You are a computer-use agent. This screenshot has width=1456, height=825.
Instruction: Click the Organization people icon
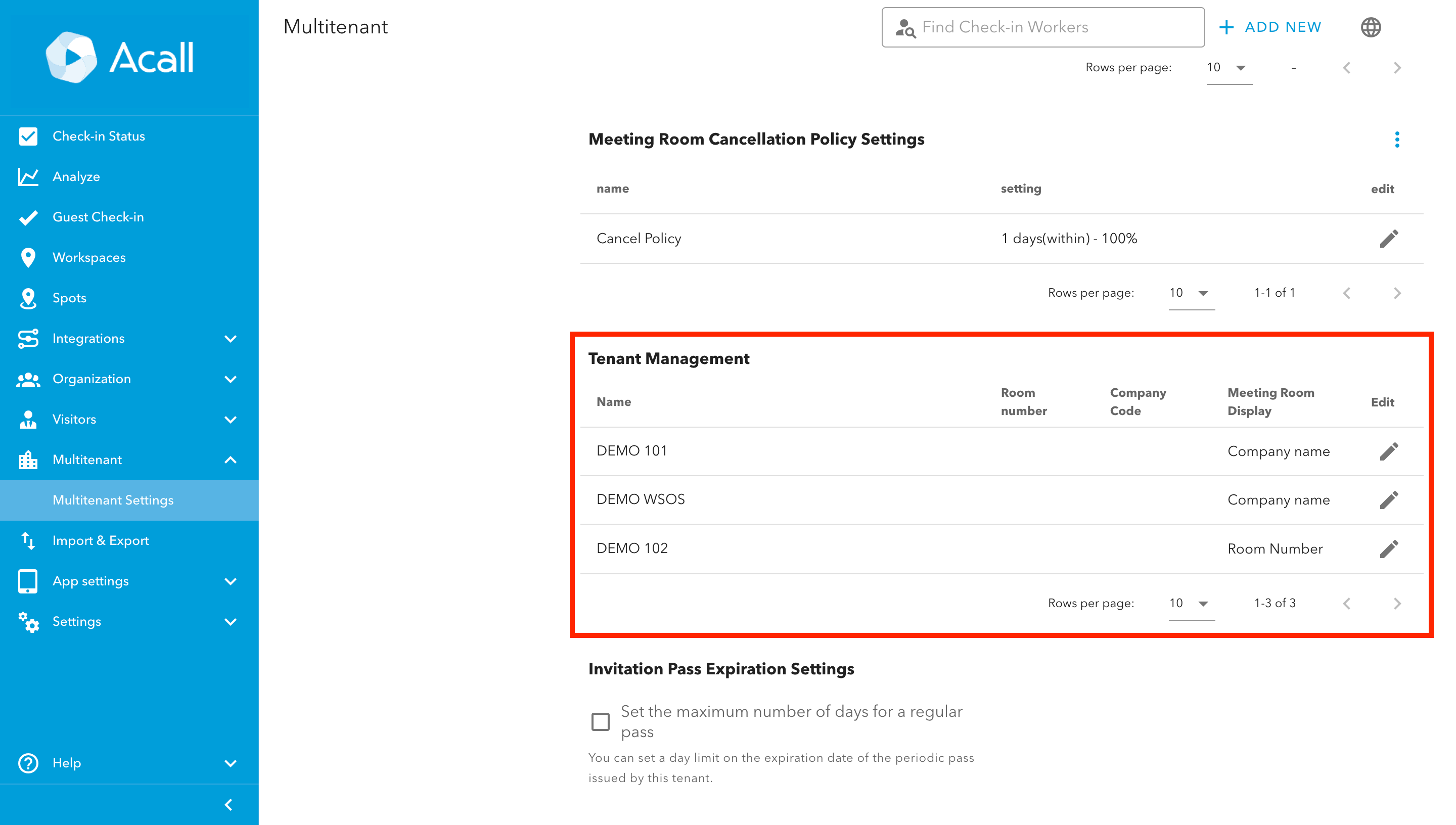click(x=28, y=379)
